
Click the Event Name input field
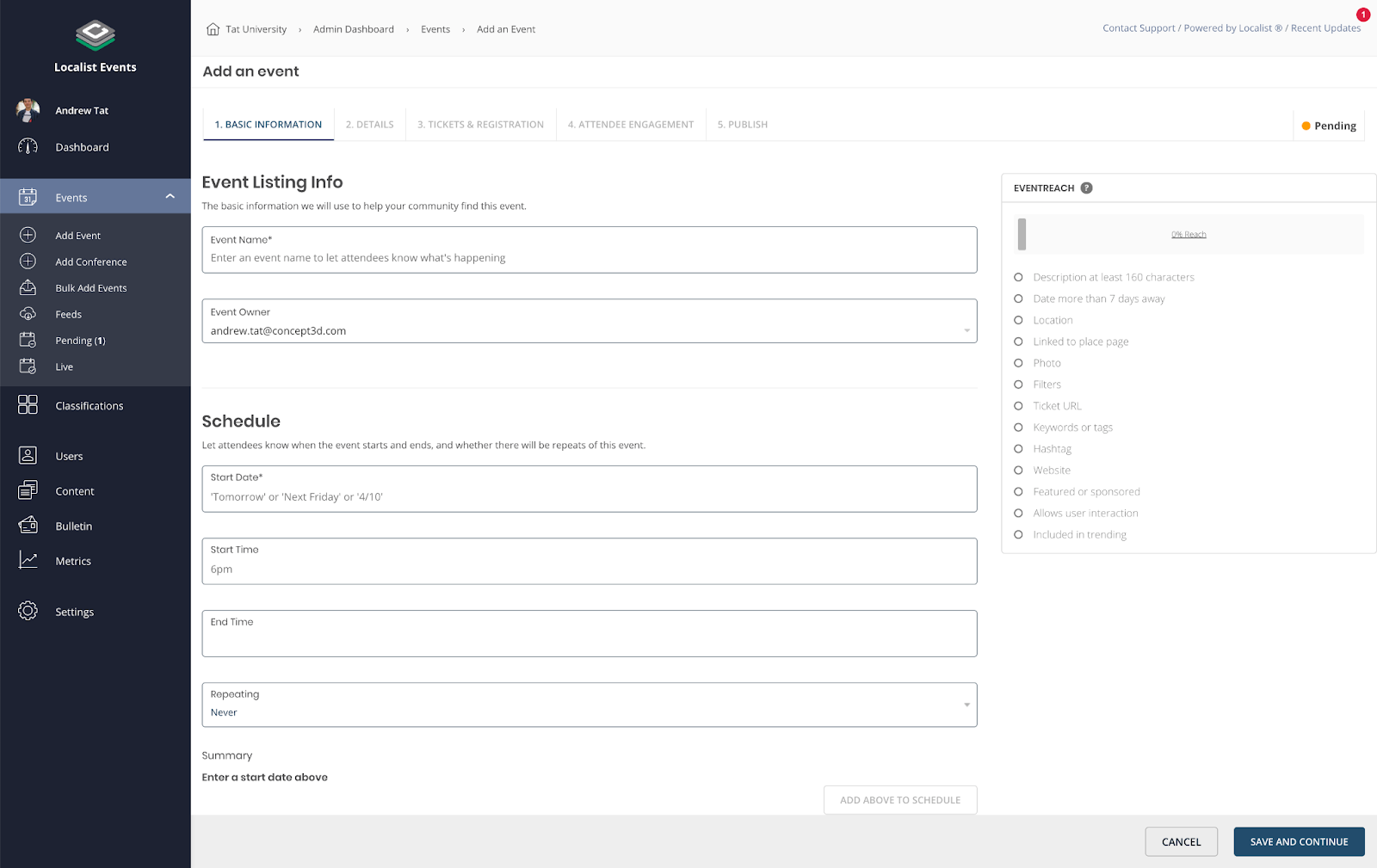click(590, 249)
